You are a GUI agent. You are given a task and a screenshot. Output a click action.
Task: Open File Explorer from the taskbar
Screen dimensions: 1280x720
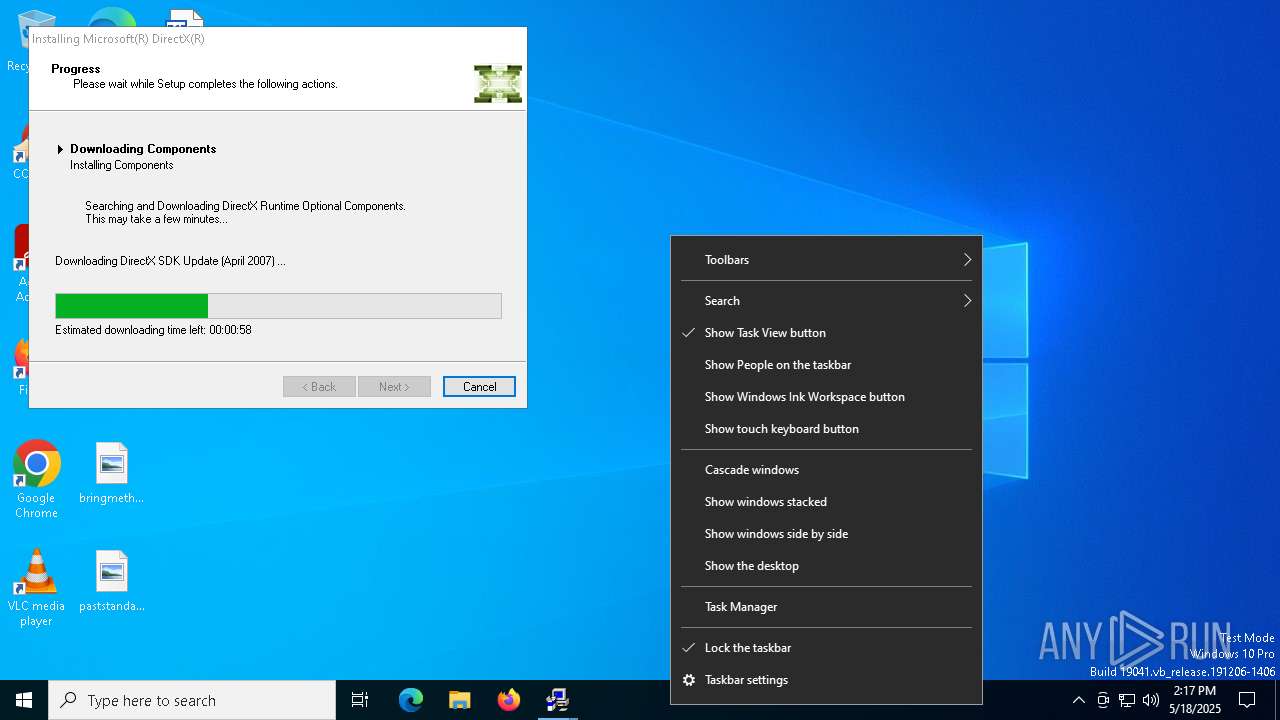(460, 700)
